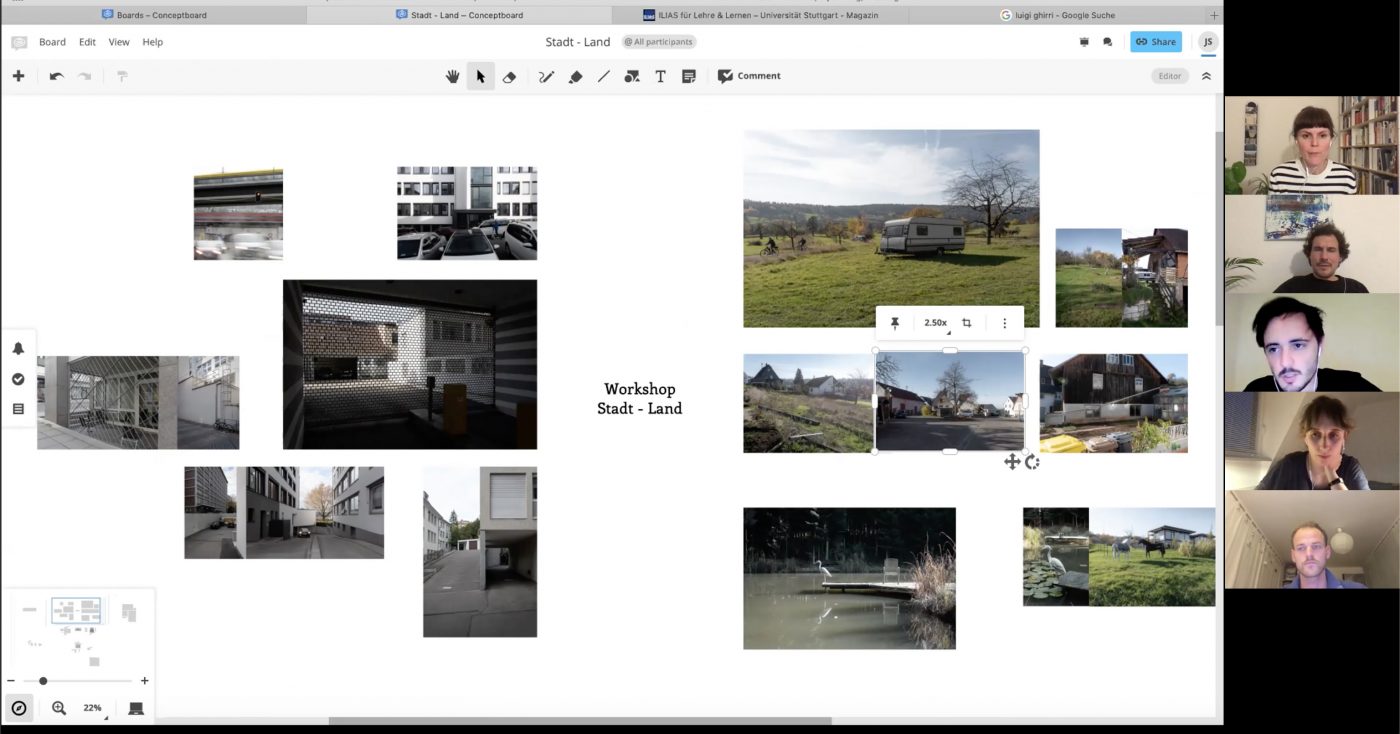Open the 22% zoom level dropdown
The image size is (1400, 734).
[93, 708]
